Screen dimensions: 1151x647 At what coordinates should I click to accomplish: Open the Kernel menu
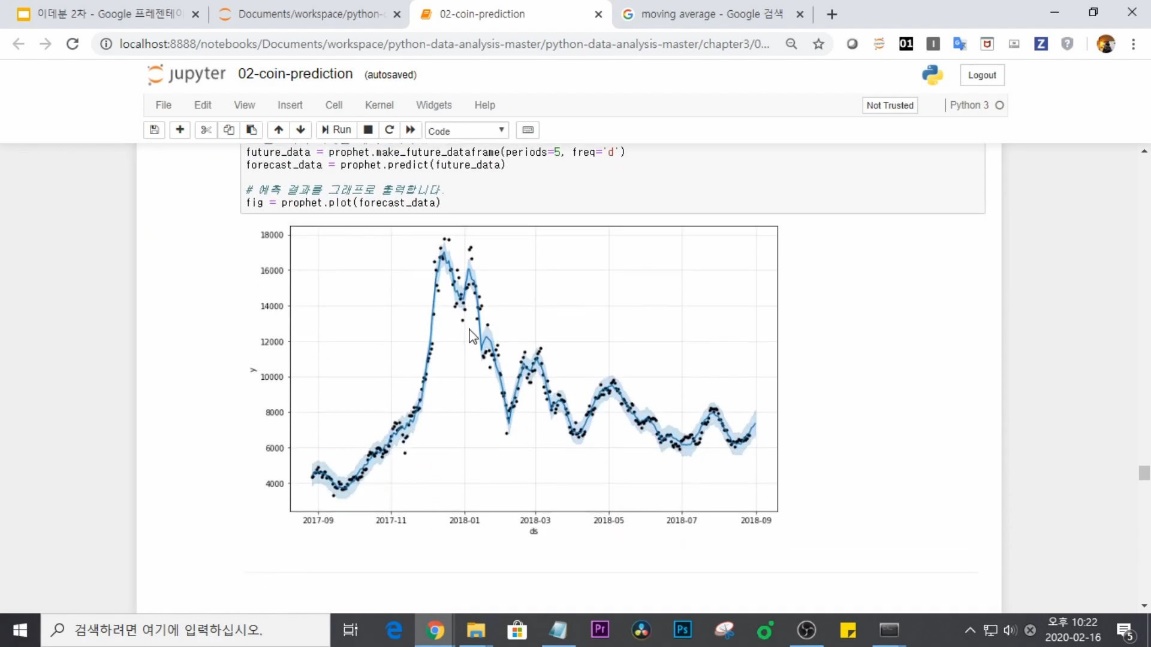coord(379,105)
